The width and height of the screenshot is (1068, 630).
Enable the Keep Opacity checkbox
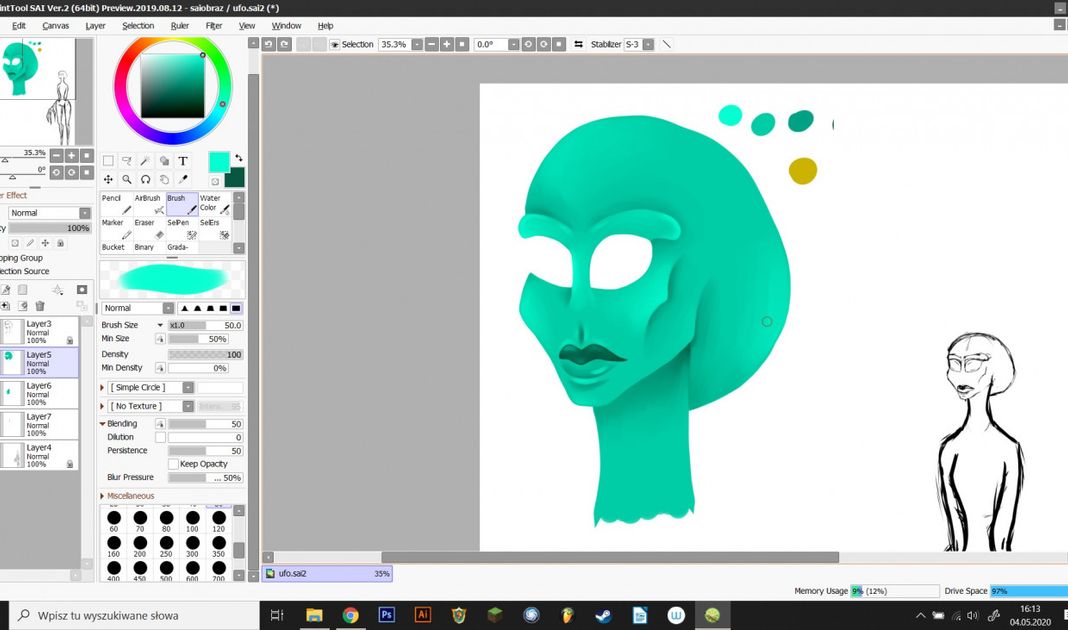173,464
